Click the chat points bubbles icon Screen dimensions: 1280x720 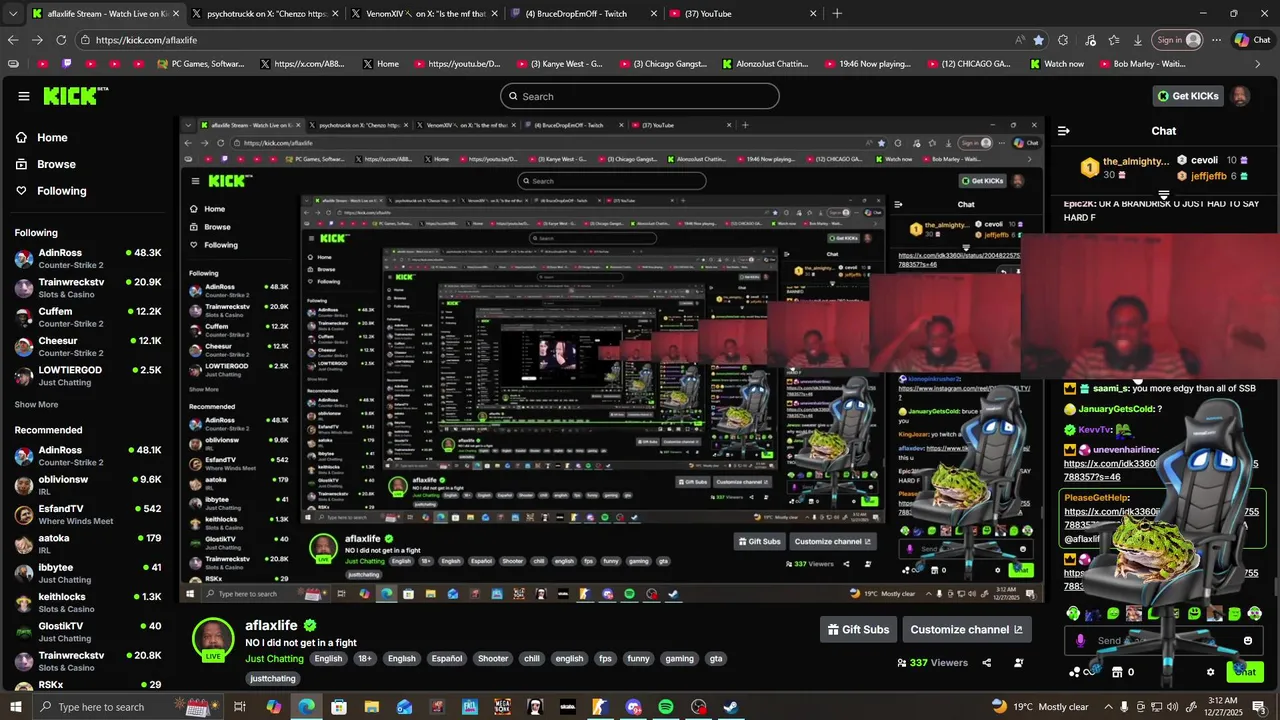[1076, 672]
